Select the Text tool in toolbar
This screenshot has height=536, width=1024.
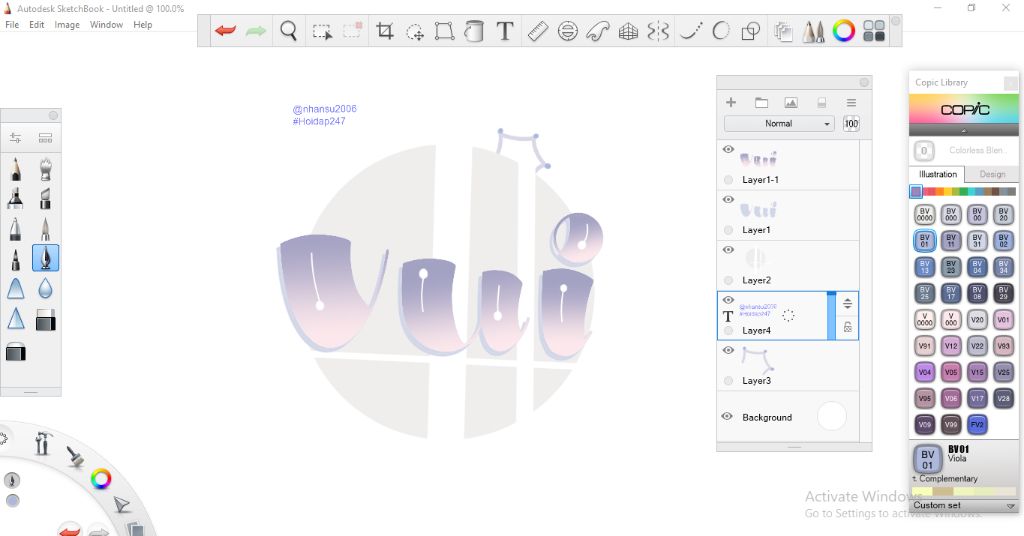click(504, 31)
